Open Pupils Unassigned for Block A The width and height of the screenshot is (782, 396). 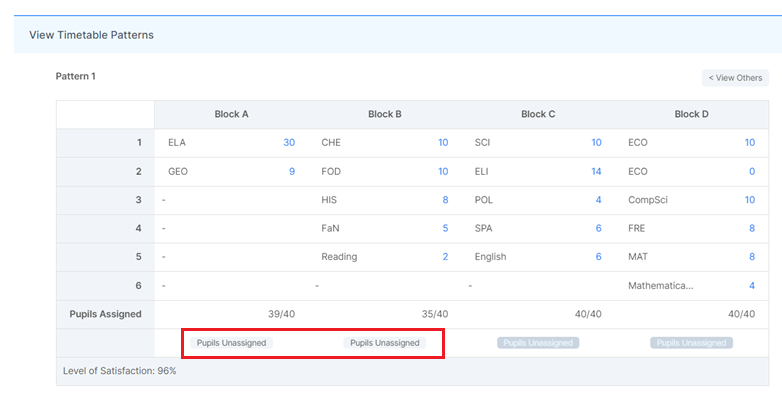(x=231, y=343)
